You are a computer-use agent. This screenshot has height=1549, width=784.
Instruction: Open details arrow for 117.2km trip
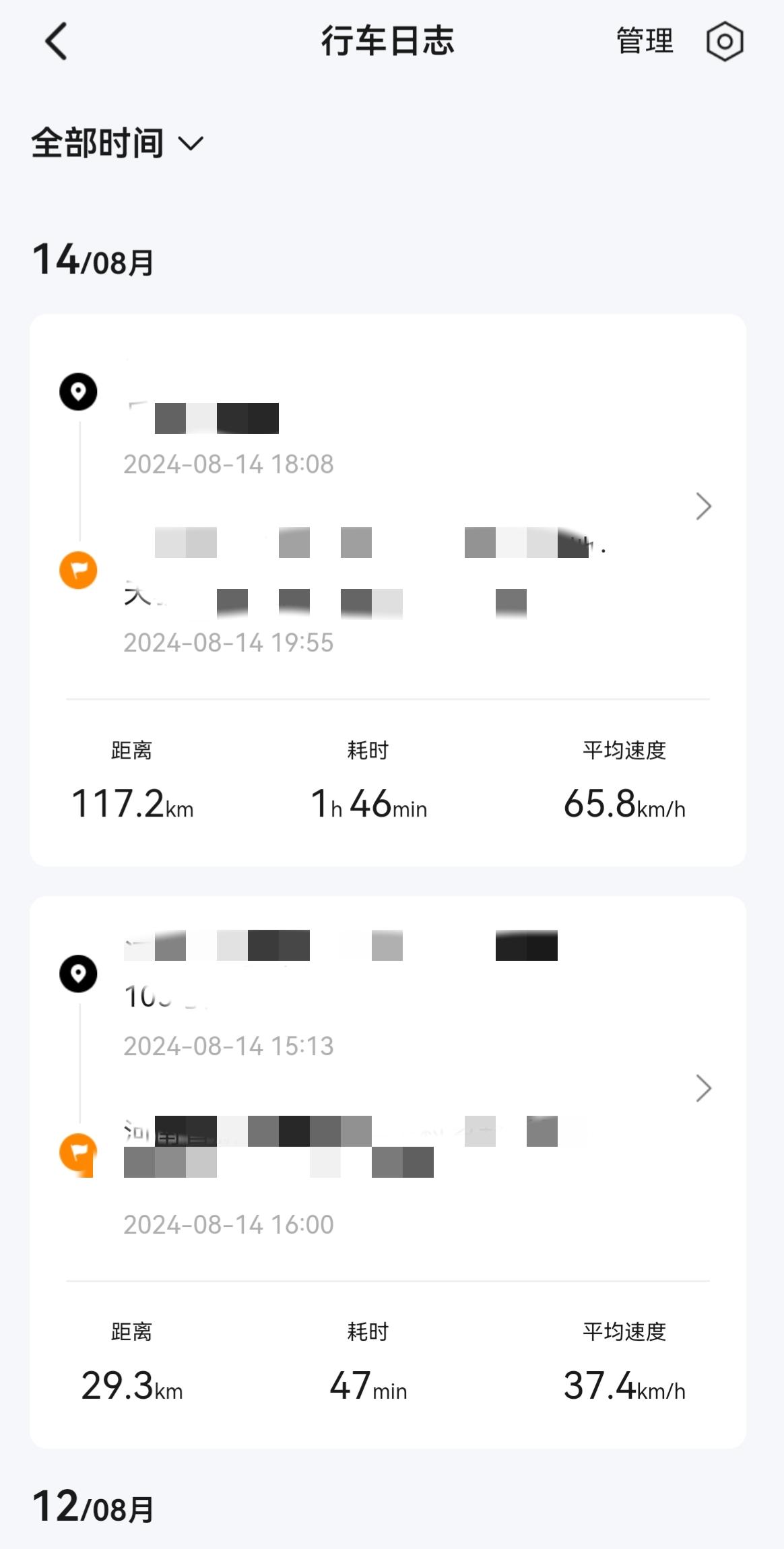(x=703, y=507)
